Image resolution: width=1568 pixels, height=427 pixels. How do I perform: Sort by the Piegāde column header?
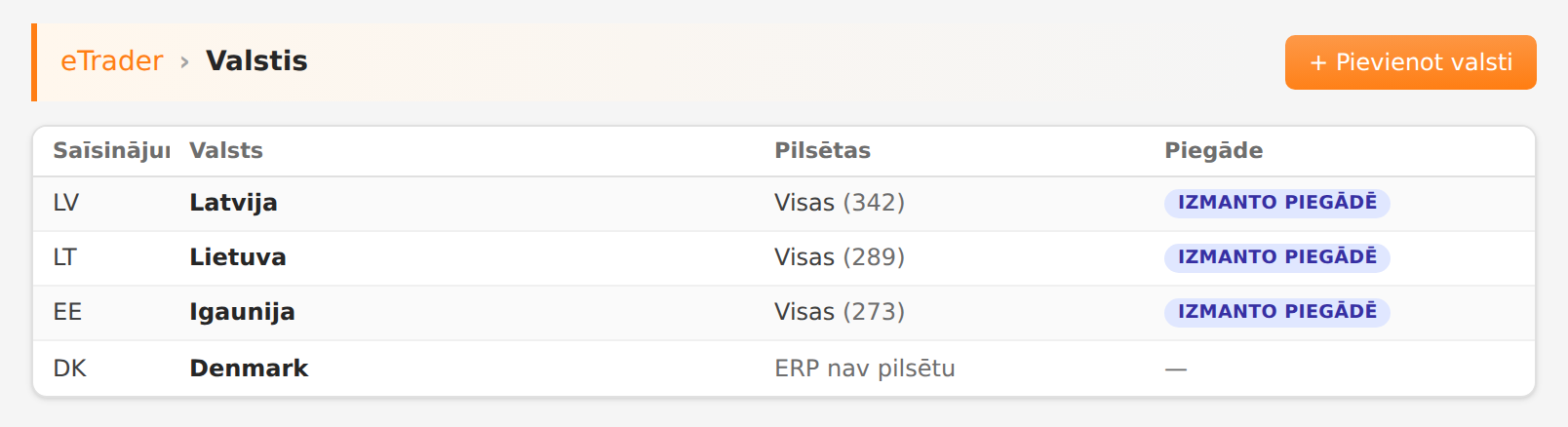point(1213,150)
